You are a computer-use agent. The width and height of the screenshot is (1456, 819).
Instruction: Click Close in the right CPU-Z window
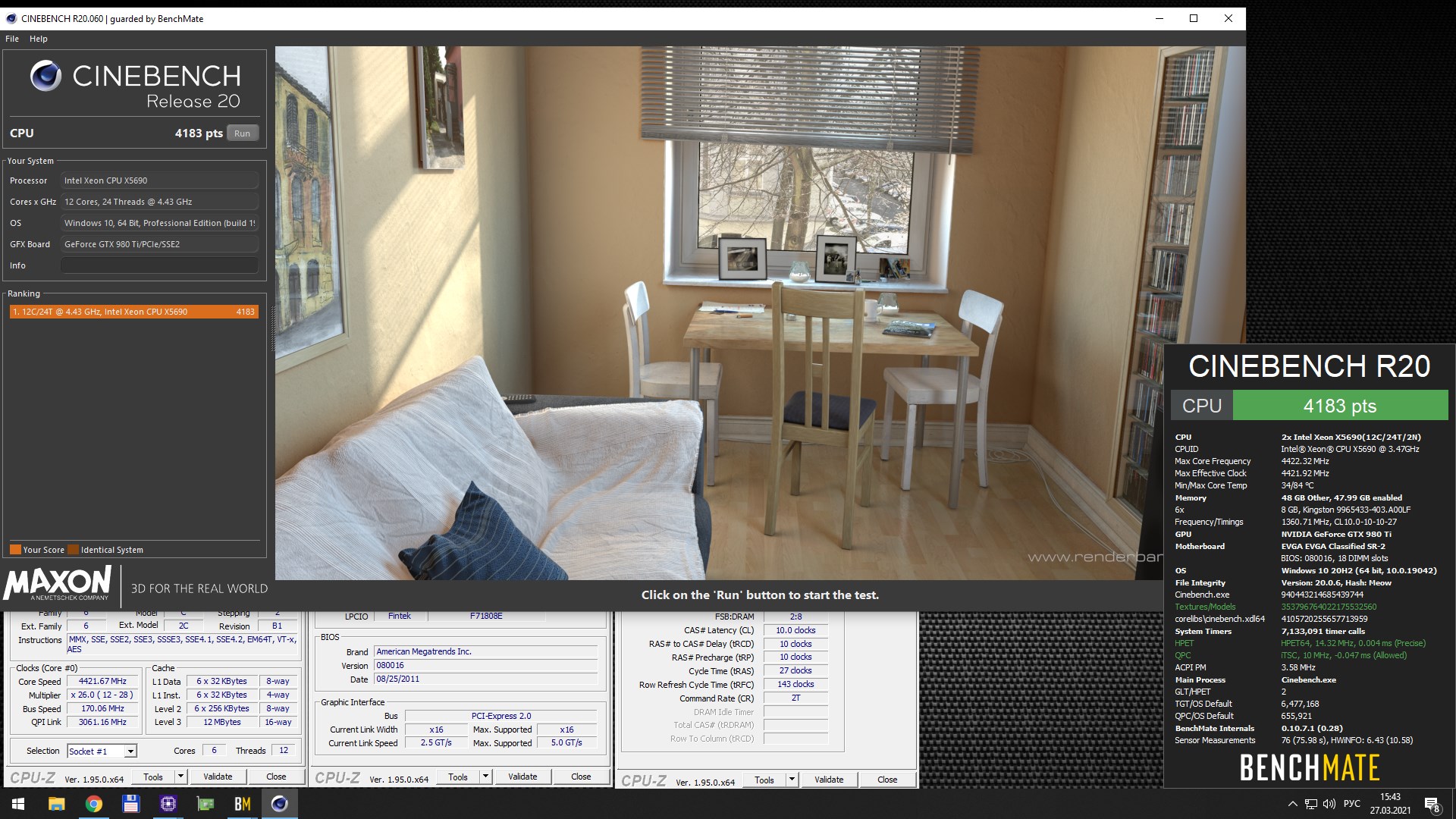tap(887, 780)
